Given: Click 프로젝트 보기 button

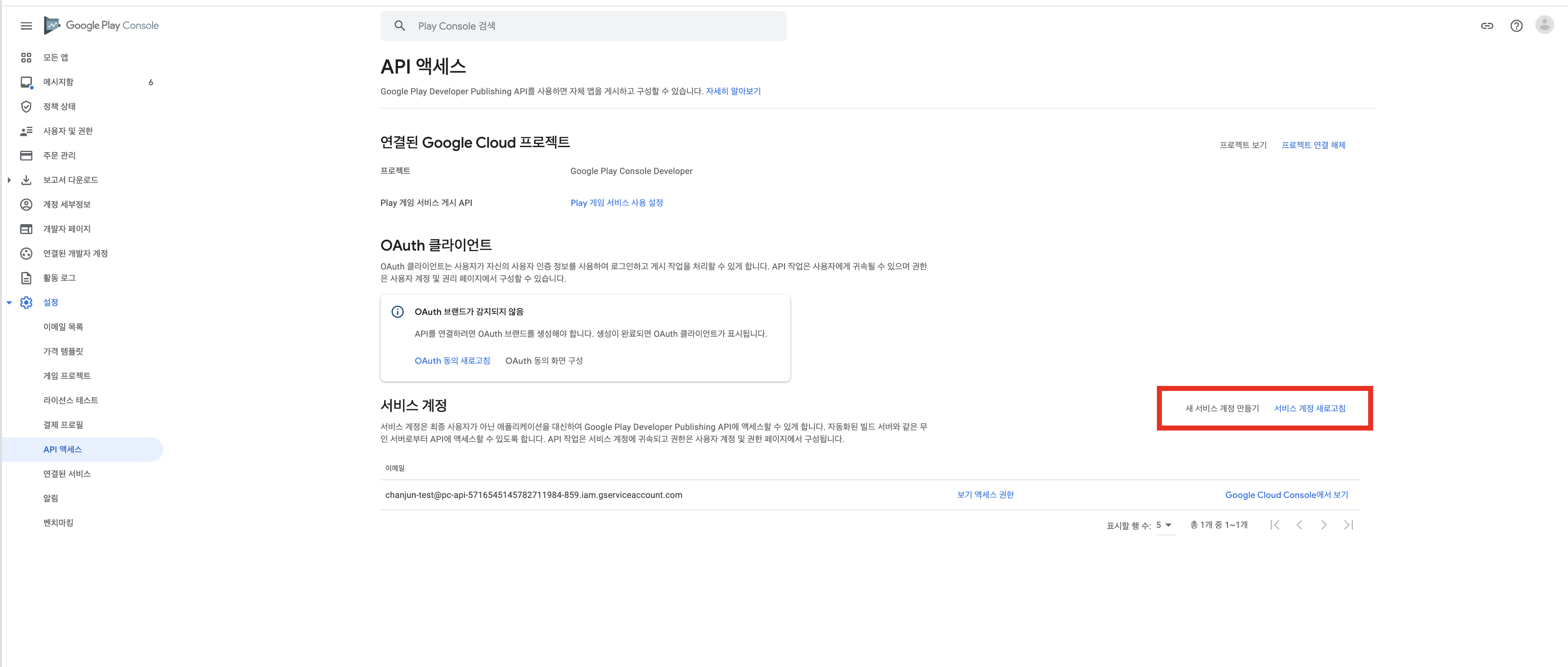Looking at the screenshot, I should 1243,145.
